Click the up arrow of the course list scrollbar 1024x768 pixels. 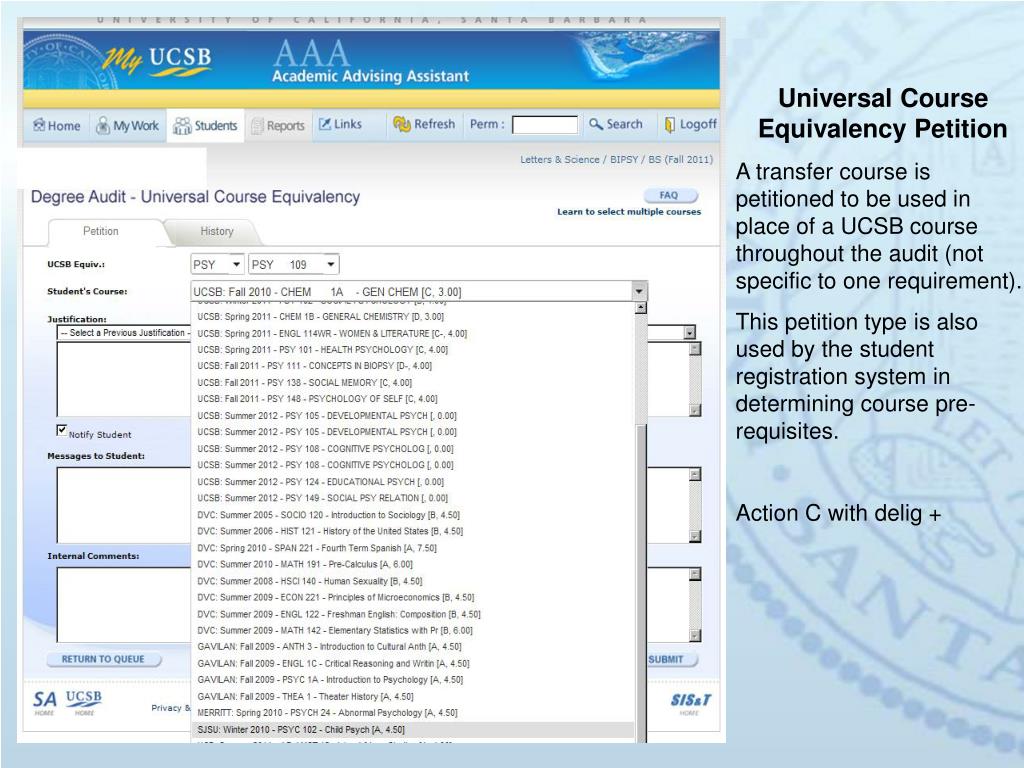pos(640,308)
